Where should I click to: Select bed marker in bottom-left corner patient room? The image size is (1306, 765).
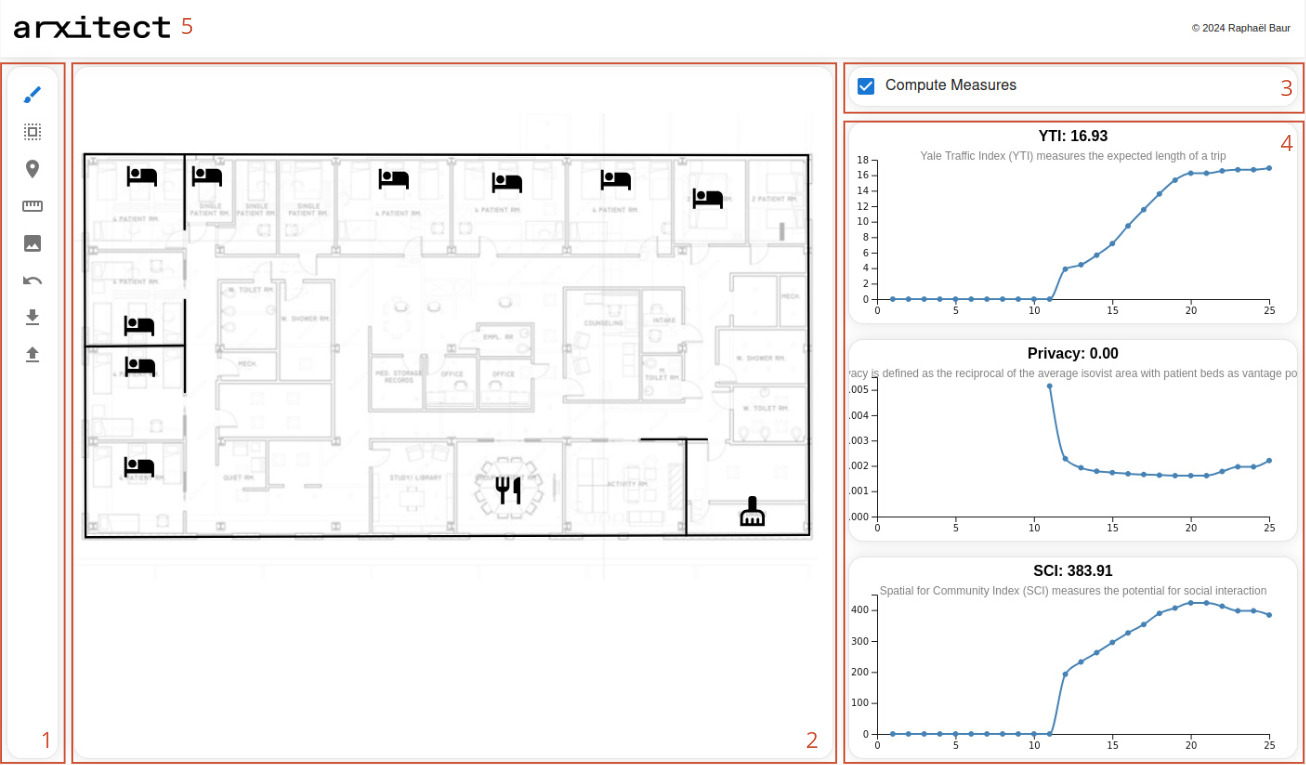point(139,465)
